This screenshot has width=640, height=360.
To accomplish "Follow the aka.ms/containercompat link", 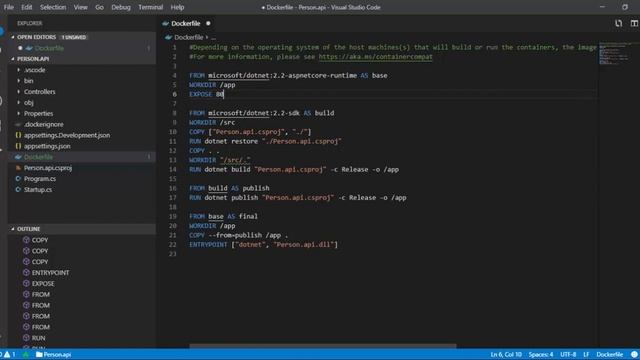I will (x=375, y=57).
